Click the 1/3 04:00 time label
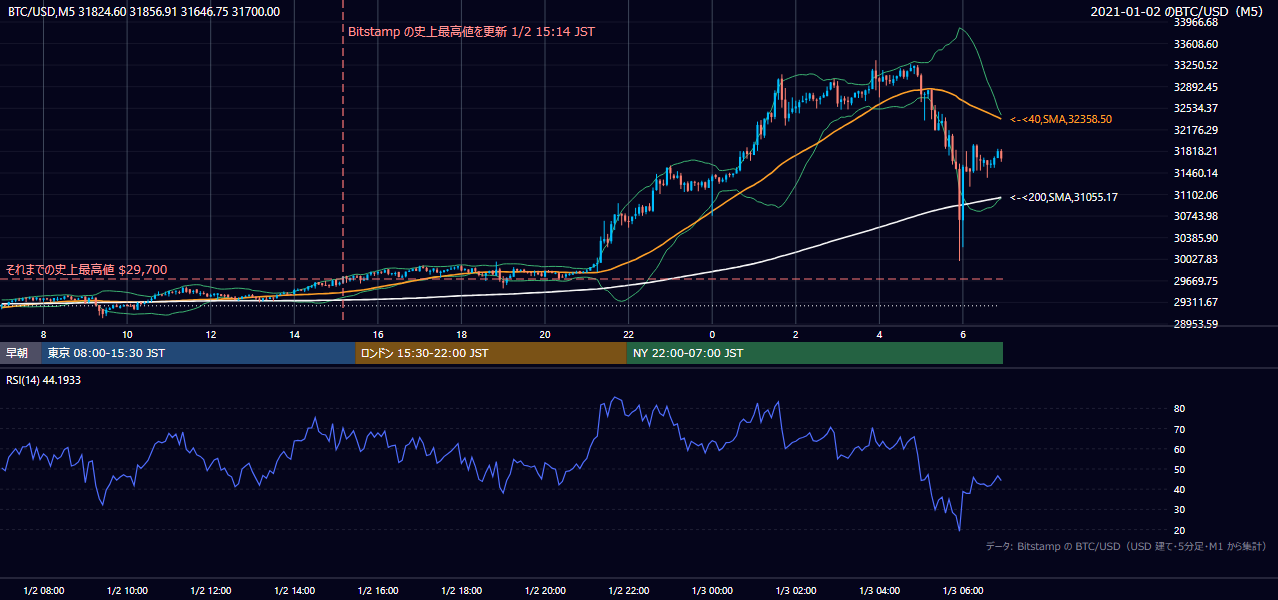Viewport: 1278px width, 600px height. pos(879,590)
